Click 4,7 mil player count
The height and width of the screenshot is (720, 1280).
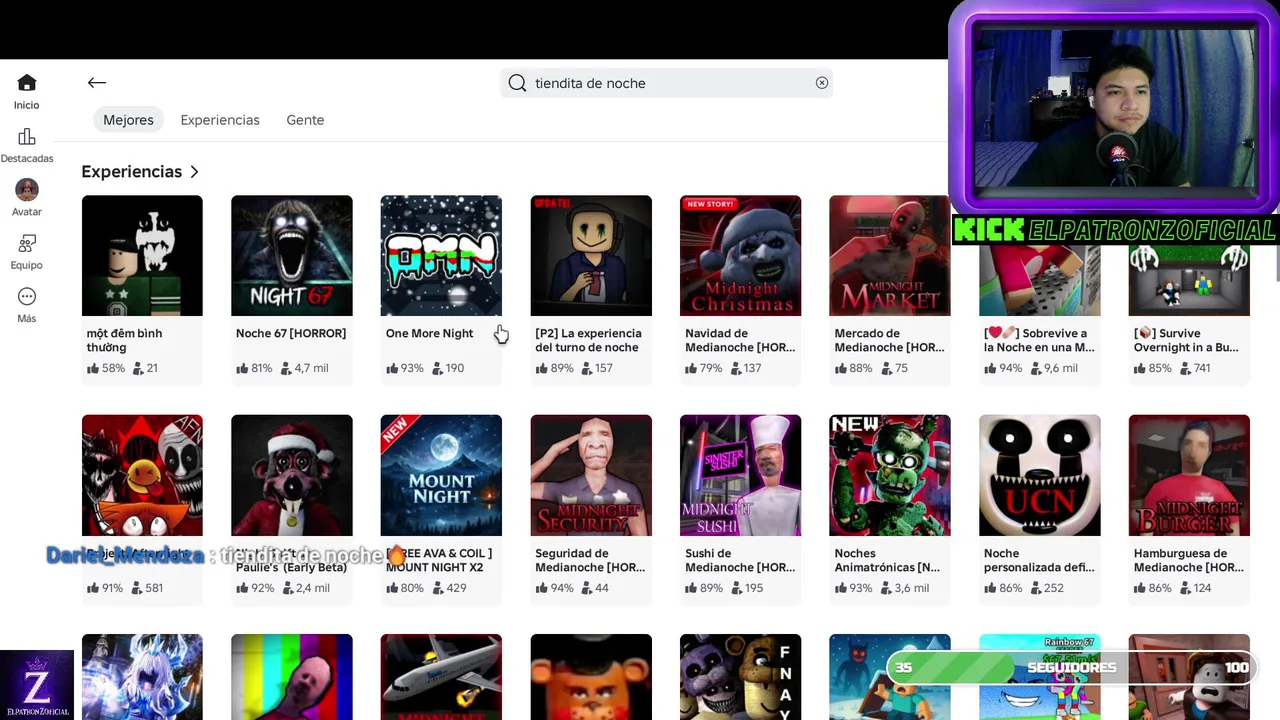click(x=305, y=368)
